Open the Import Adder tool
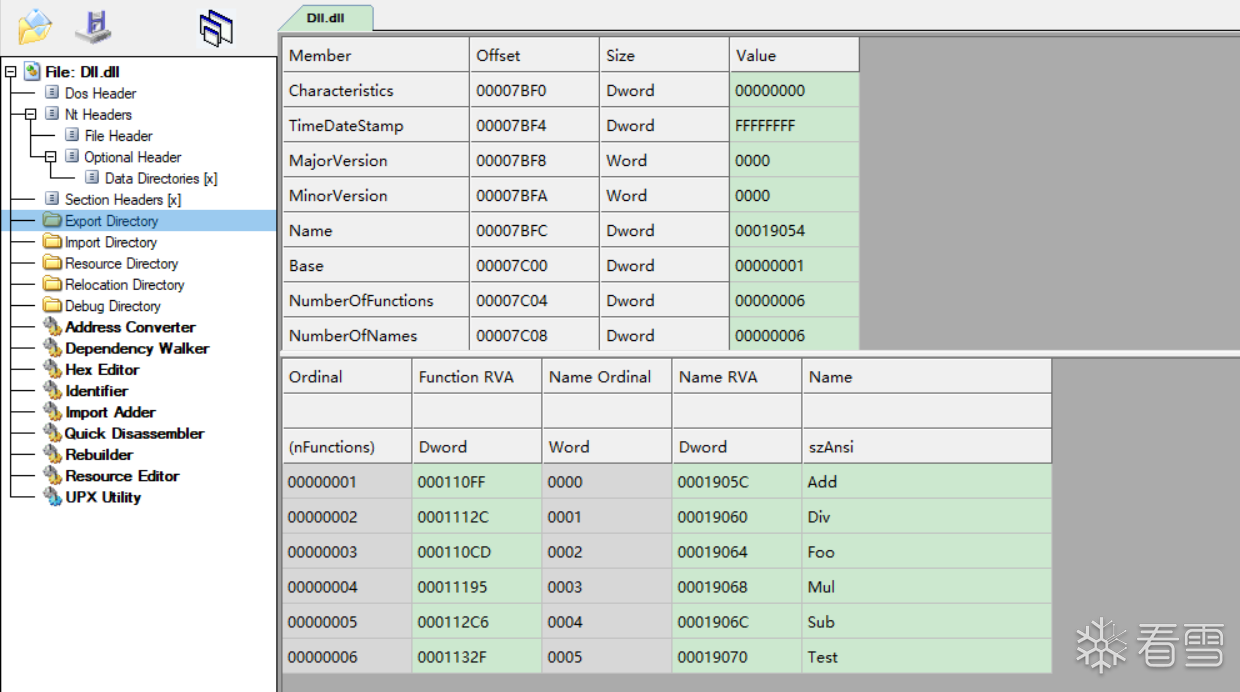Image resolution: width=1240 pixels, height=692 pixels. click(110, 412)
